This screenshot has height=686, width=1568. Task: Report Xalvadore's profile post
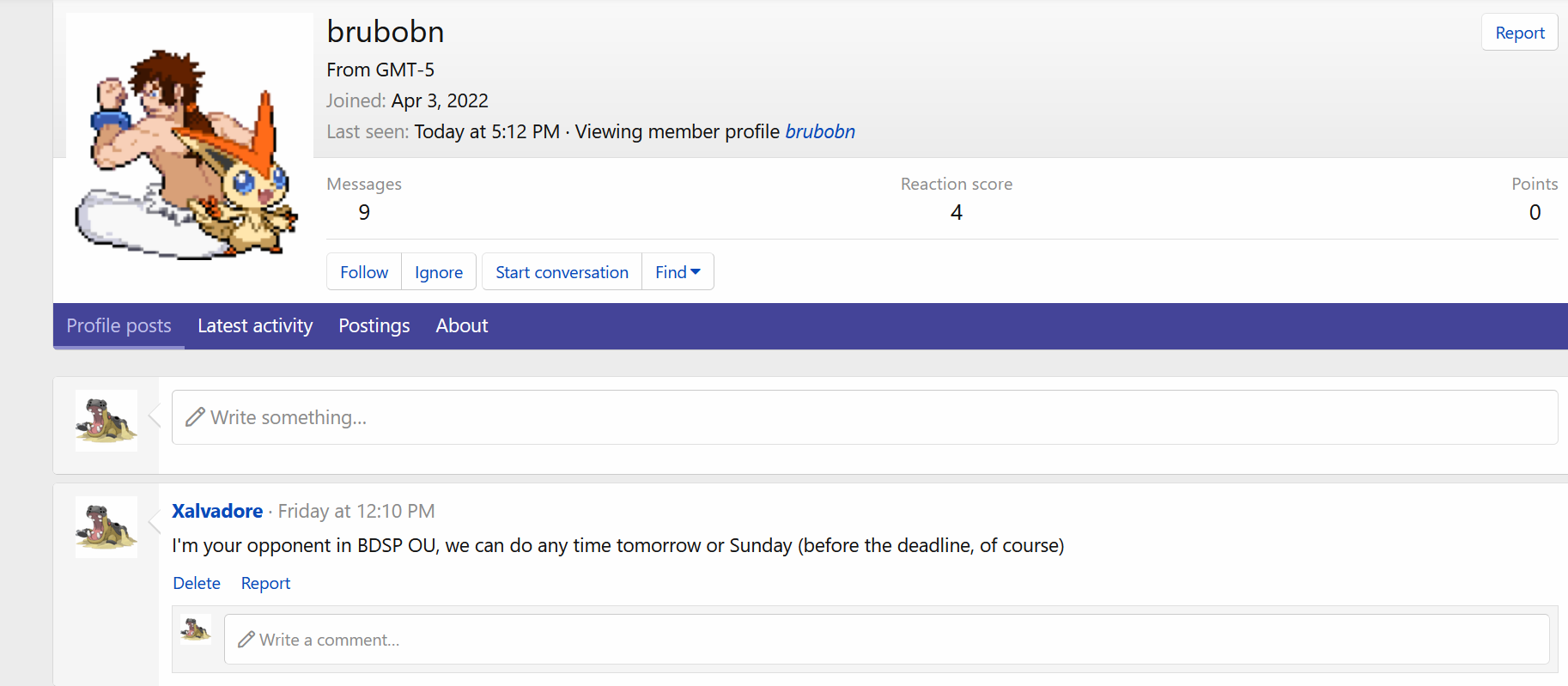pyautogui.click(x=265, y=583)
